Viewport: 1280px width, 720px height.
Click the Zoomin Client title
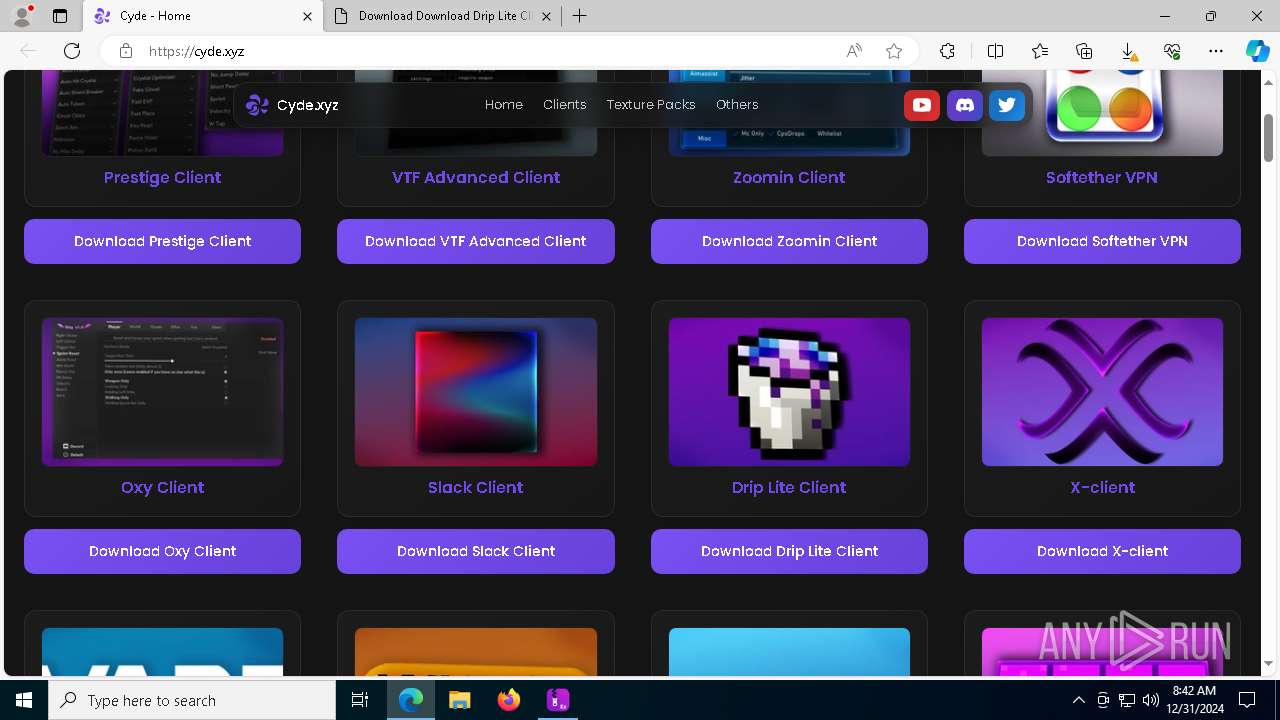pyautogui.click(x=789, y=177)
